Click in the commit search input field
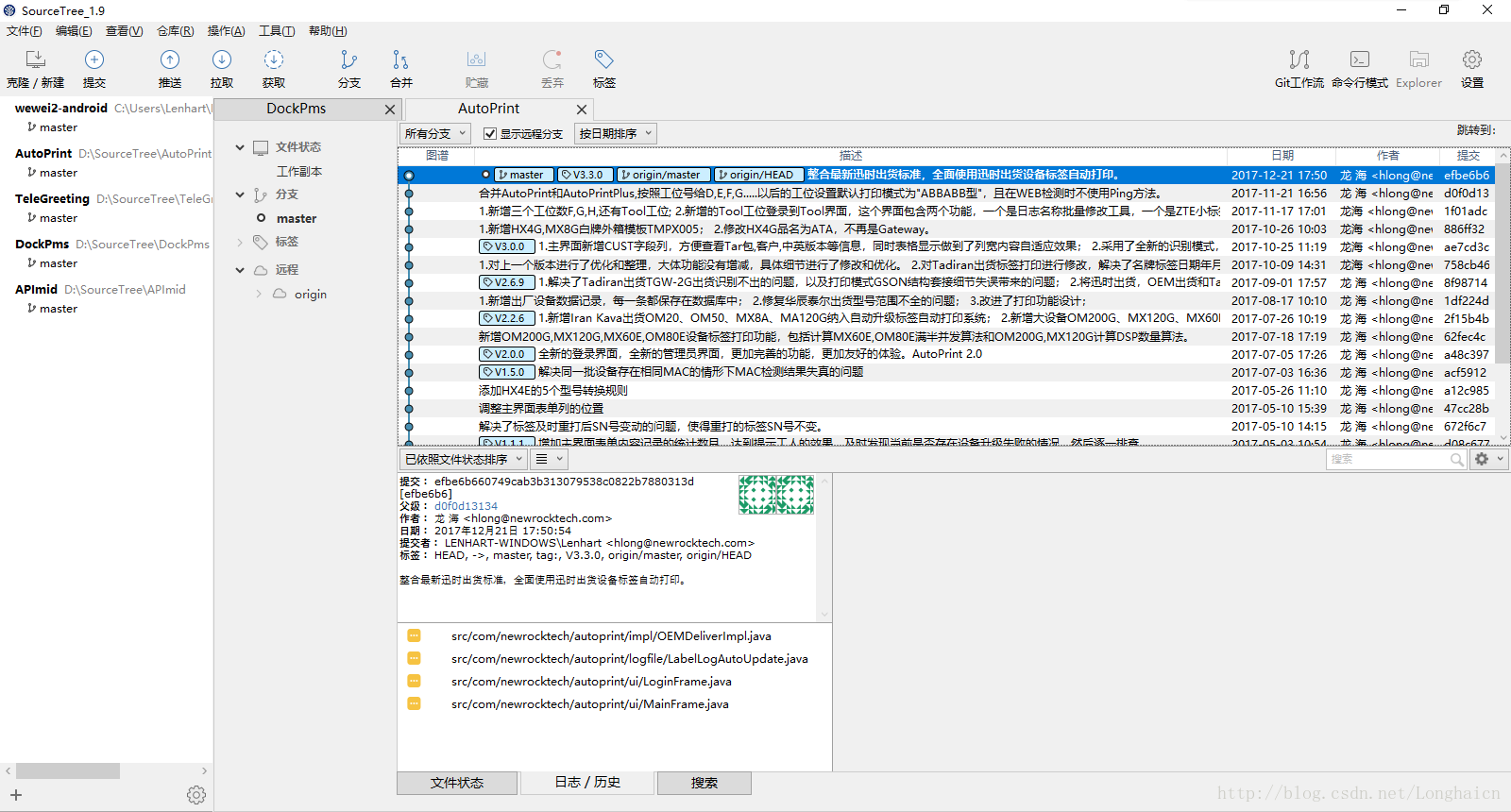Image resolution: width=1511 pixels, height=812 pixels. tap(1386, 459)
